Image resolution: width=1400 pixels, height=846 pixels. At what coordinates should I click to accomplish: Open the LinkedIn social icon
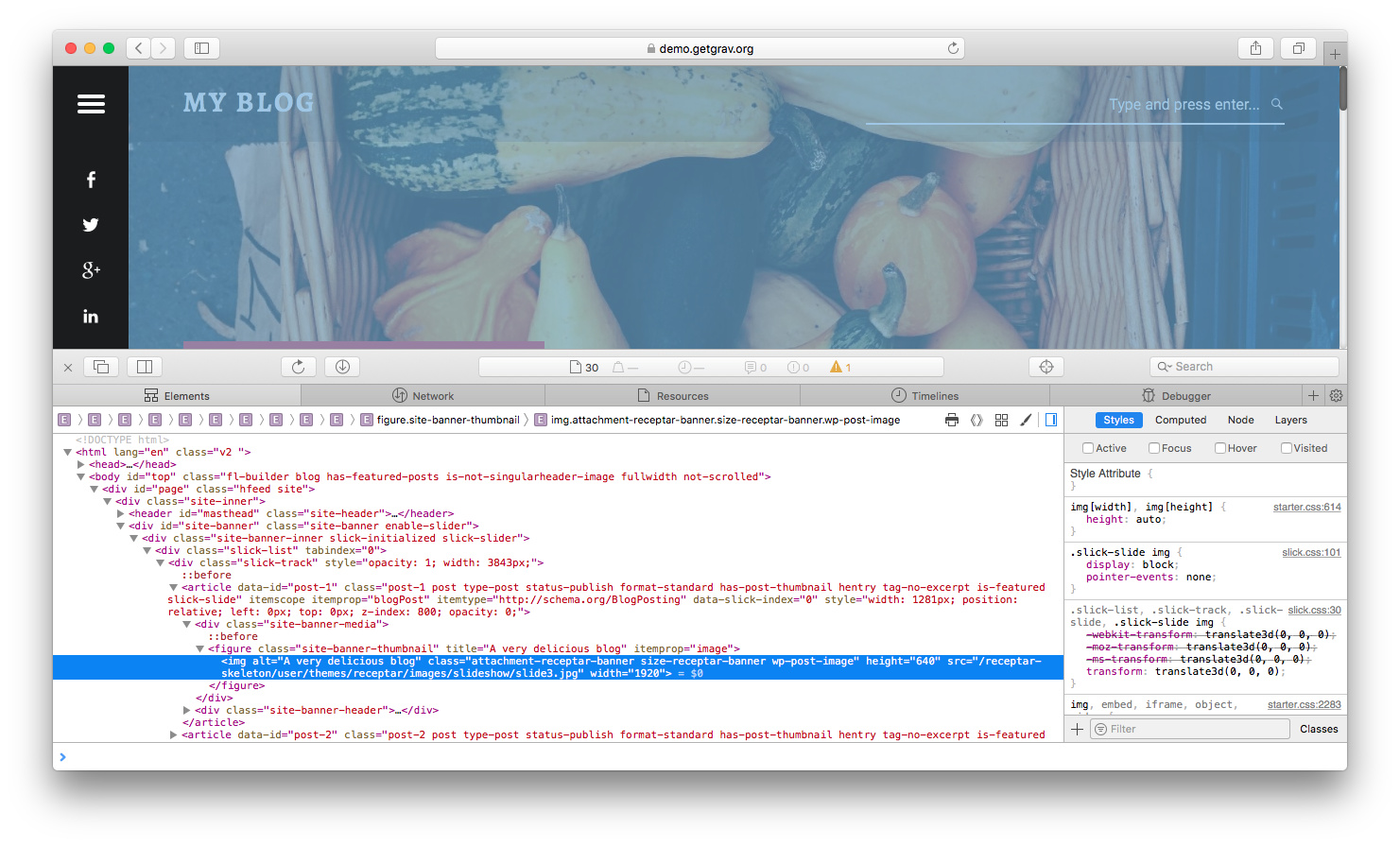click(91, 317)
